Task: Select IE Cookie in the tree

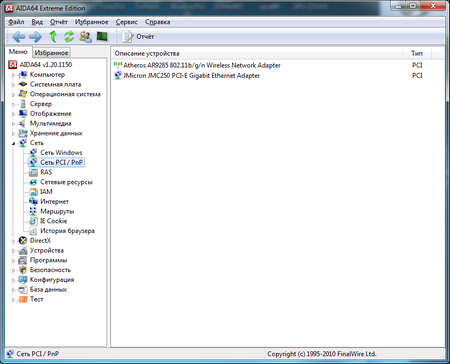Action: (x=53, y=221)
